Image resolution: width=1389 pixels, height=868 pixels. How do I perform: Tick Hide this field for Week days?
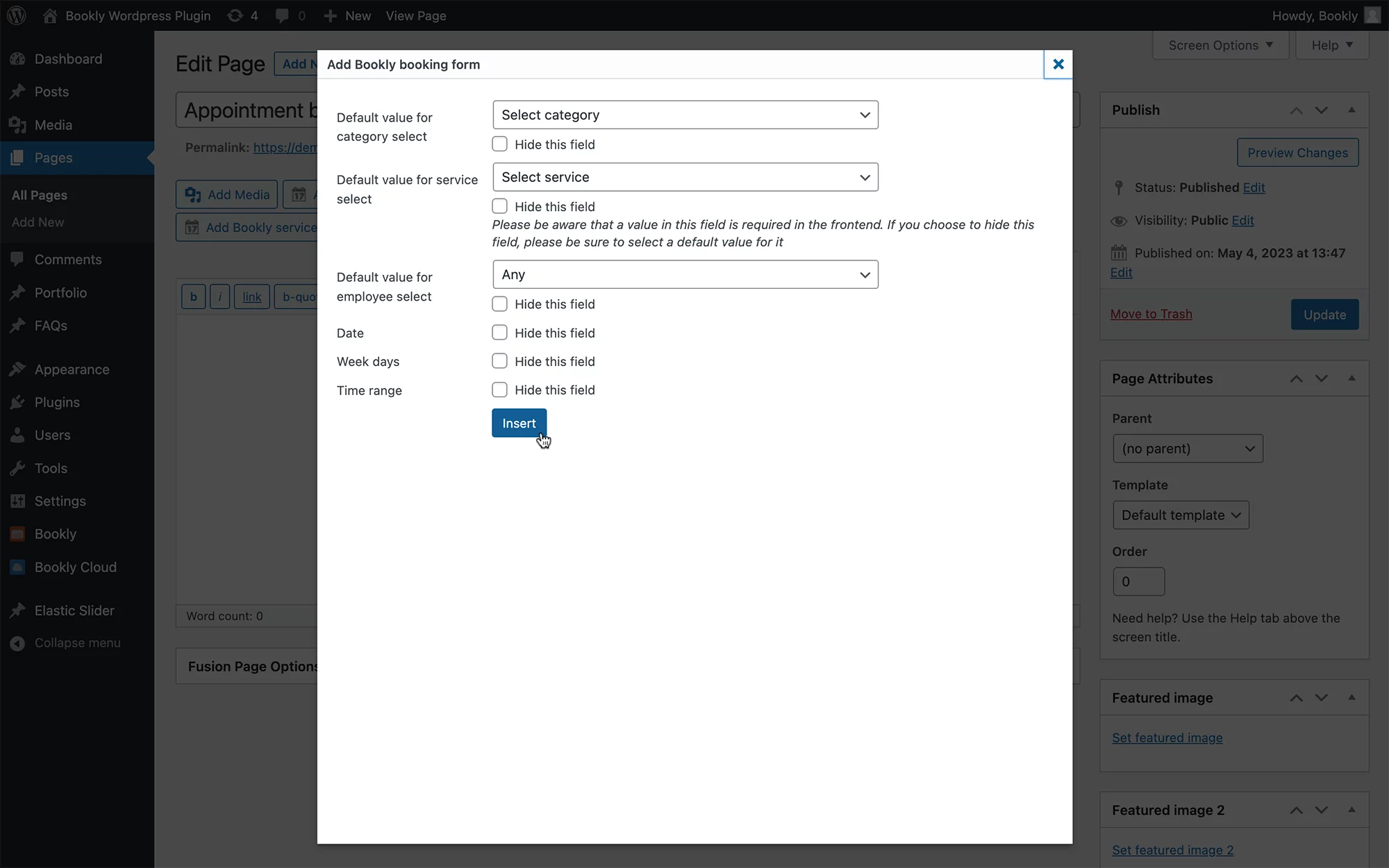tap(499, 361)
